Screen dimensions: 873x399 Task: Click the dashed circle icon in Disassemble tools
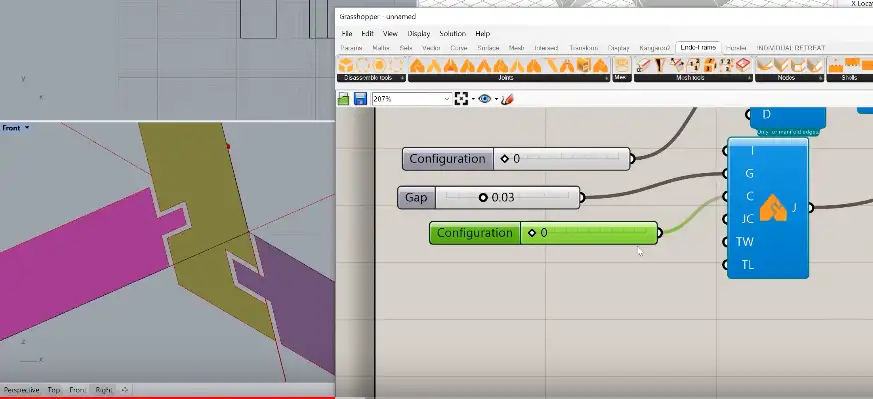point(362,65)
